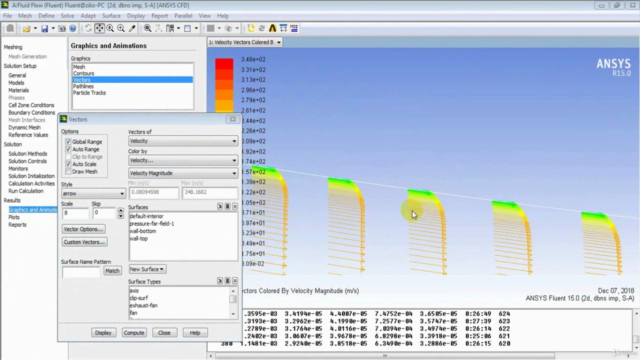Open the Surface menu

pyautogui.click(x=111, y=16)
